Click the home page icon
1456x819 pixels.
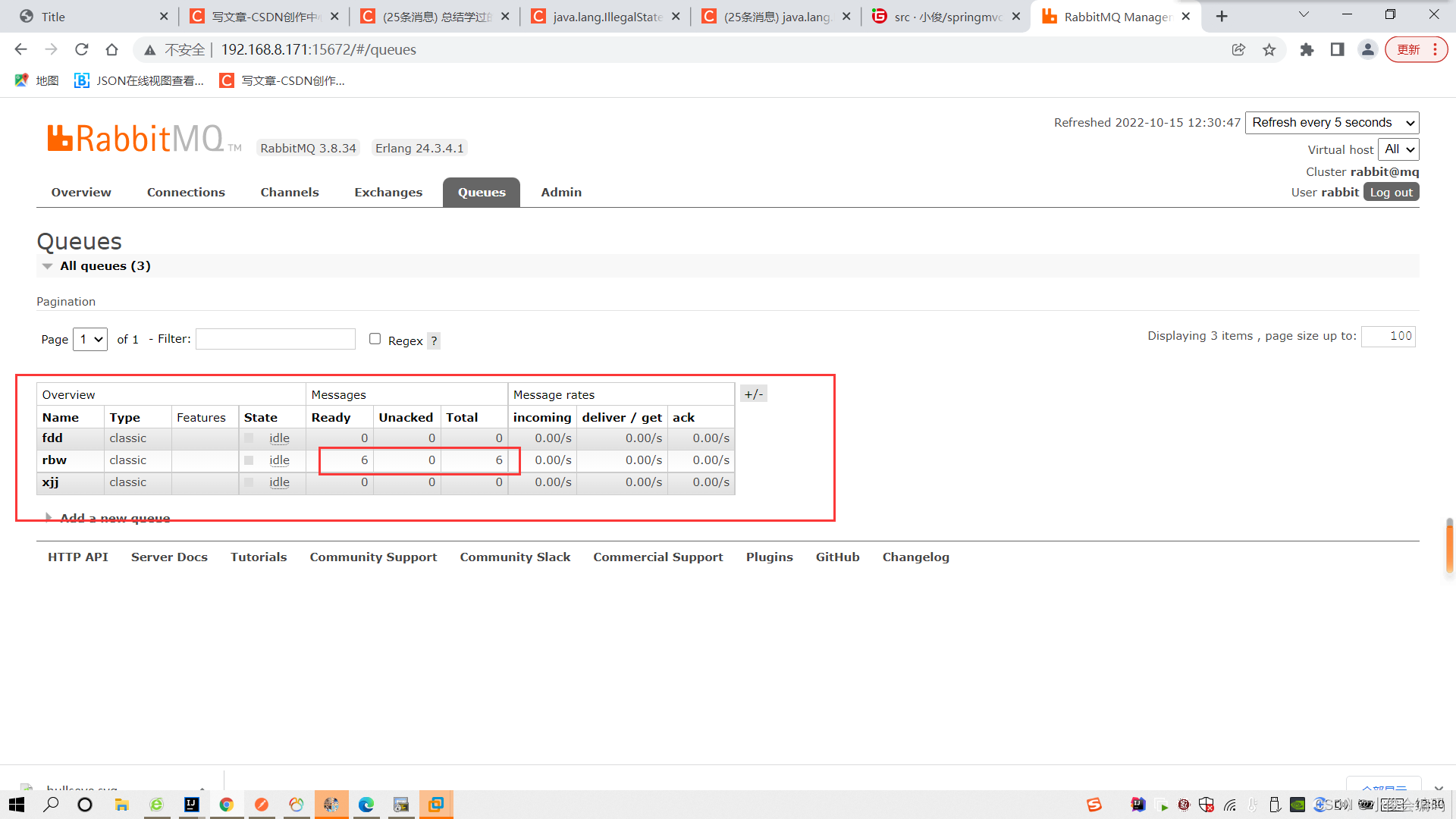111,49
